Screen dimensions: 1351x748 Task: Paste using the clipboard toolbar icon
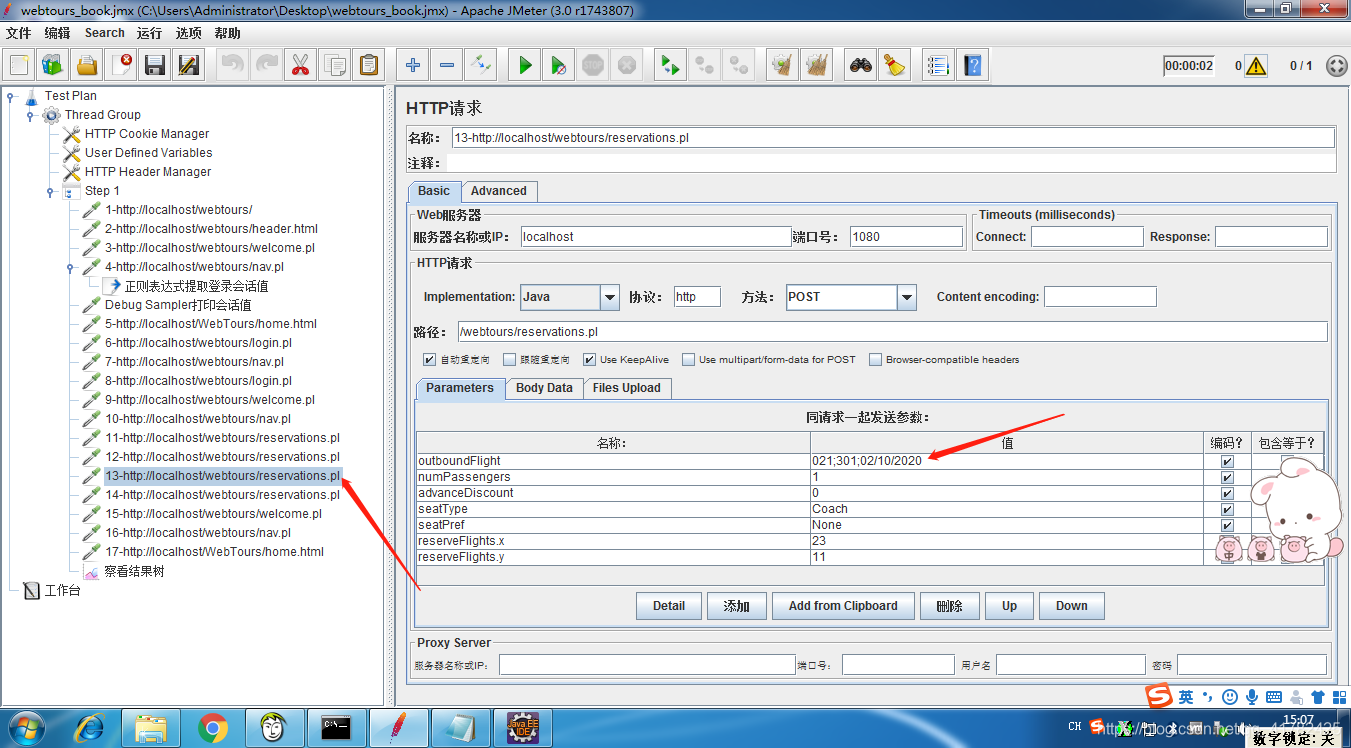point(369,66)
